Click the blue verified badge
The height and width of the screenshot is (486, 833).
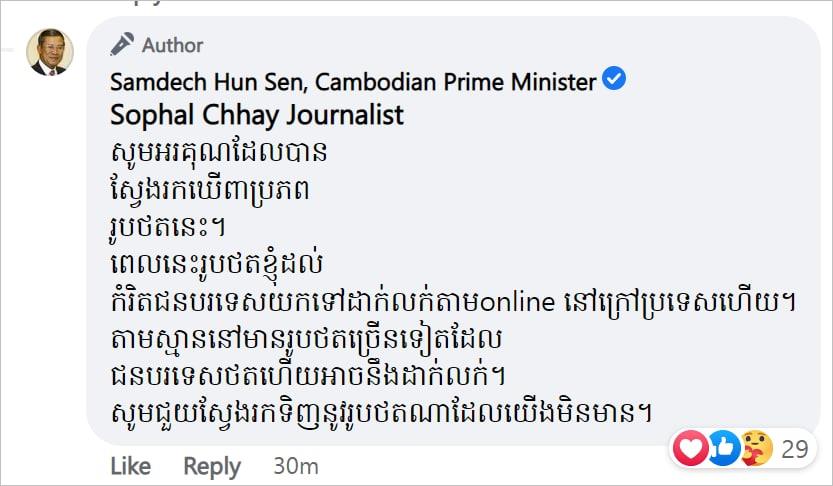[614, 80]
